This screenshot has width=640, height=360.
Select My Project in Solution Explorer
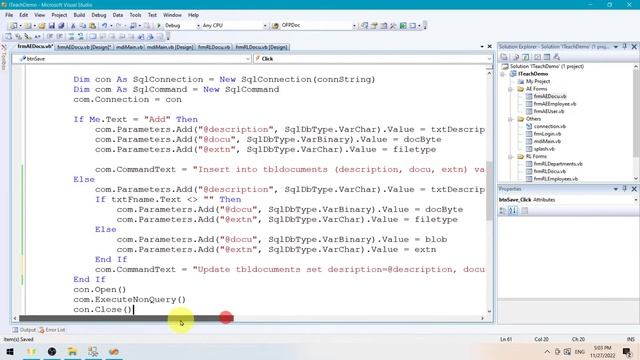point(538,82)
